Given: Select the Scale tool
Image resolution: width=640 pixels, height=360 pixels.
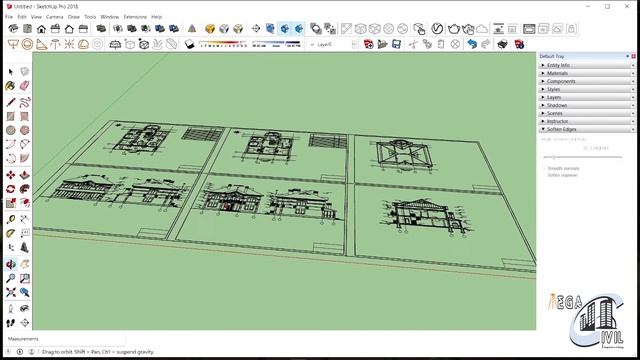Looking at the screenshot, I should click(x=11, y=203).
